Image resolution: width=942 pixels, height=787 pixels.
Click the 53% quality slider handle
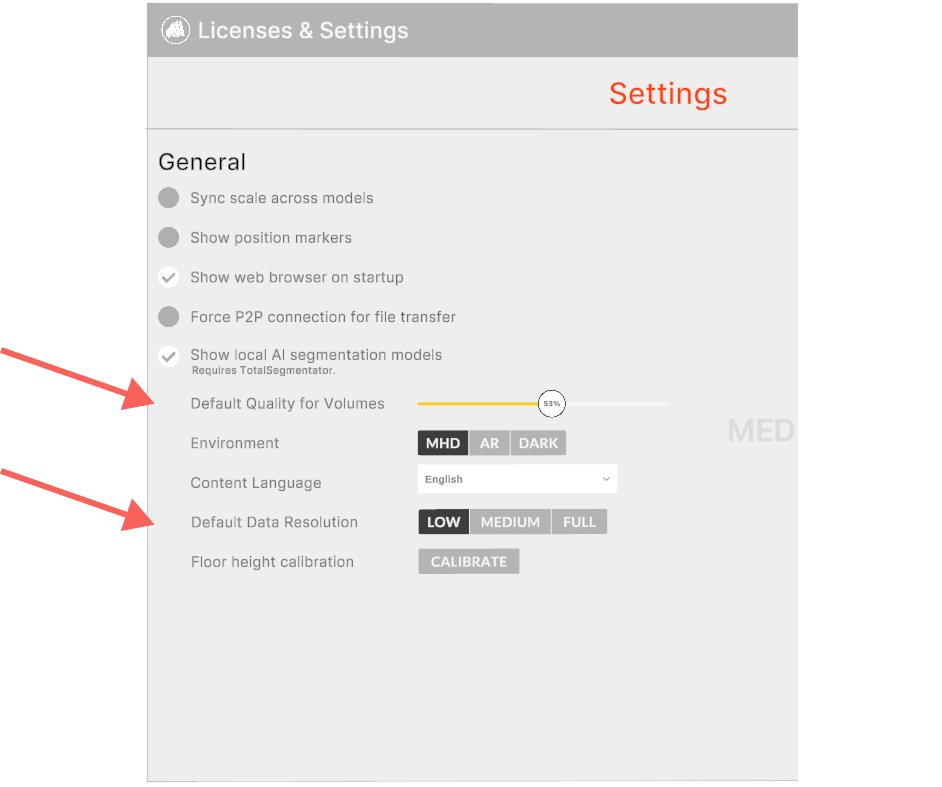point(552,404)
